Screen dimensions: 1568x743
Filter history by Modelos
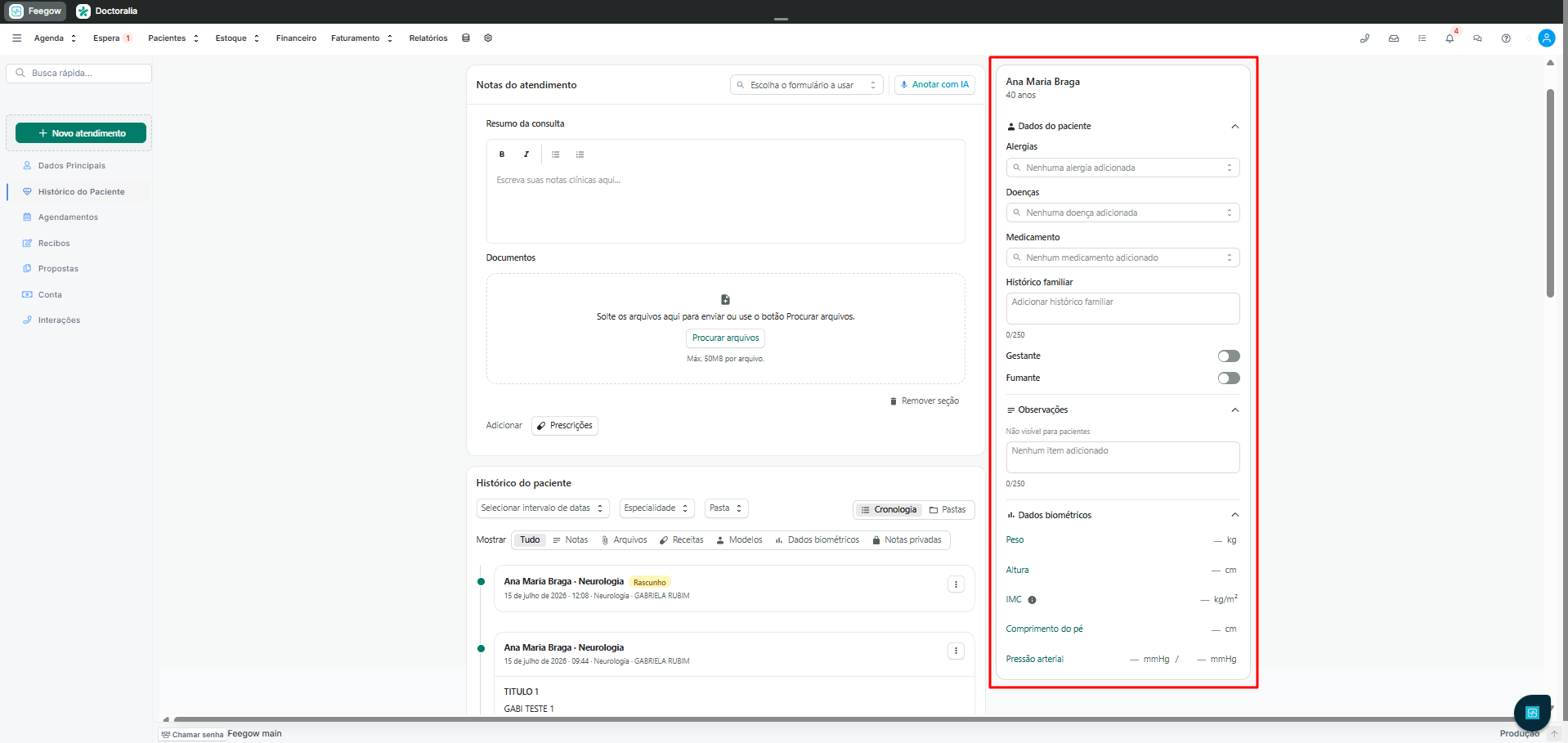click(x=739, y=540)
